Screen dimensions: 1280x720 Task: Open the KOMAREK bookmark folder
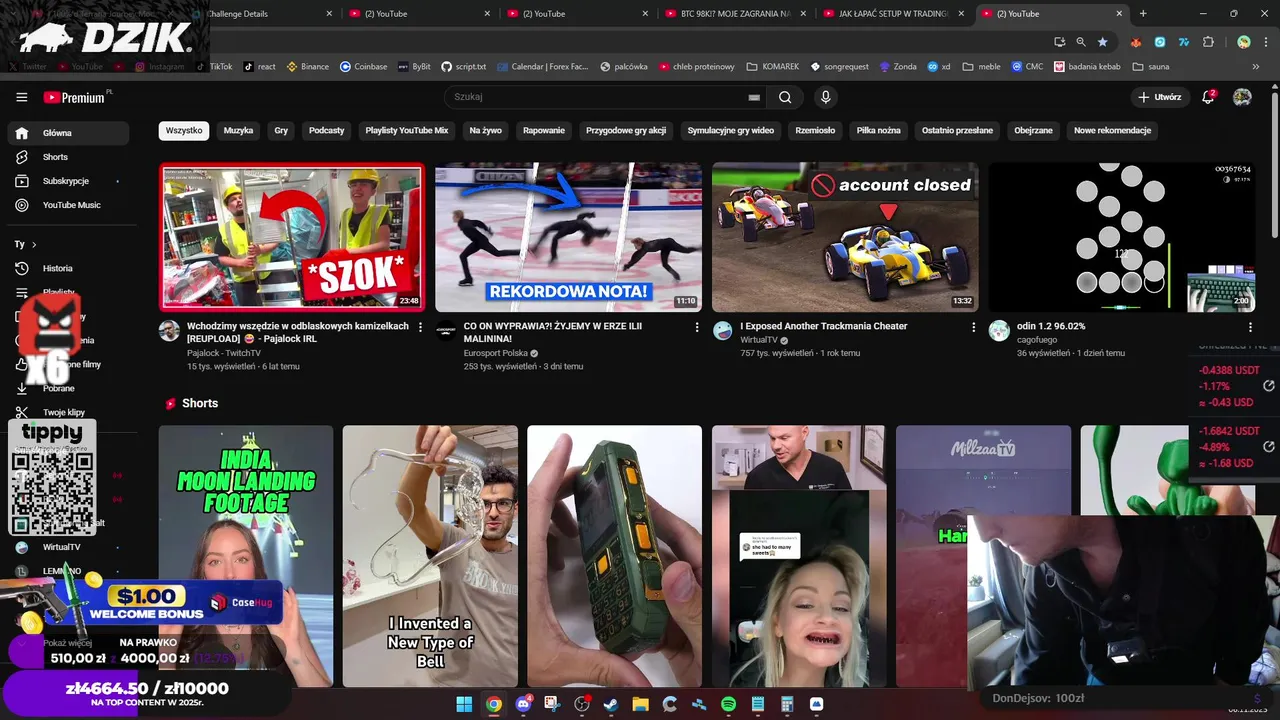pyautogui.click(x=772, y=67)
